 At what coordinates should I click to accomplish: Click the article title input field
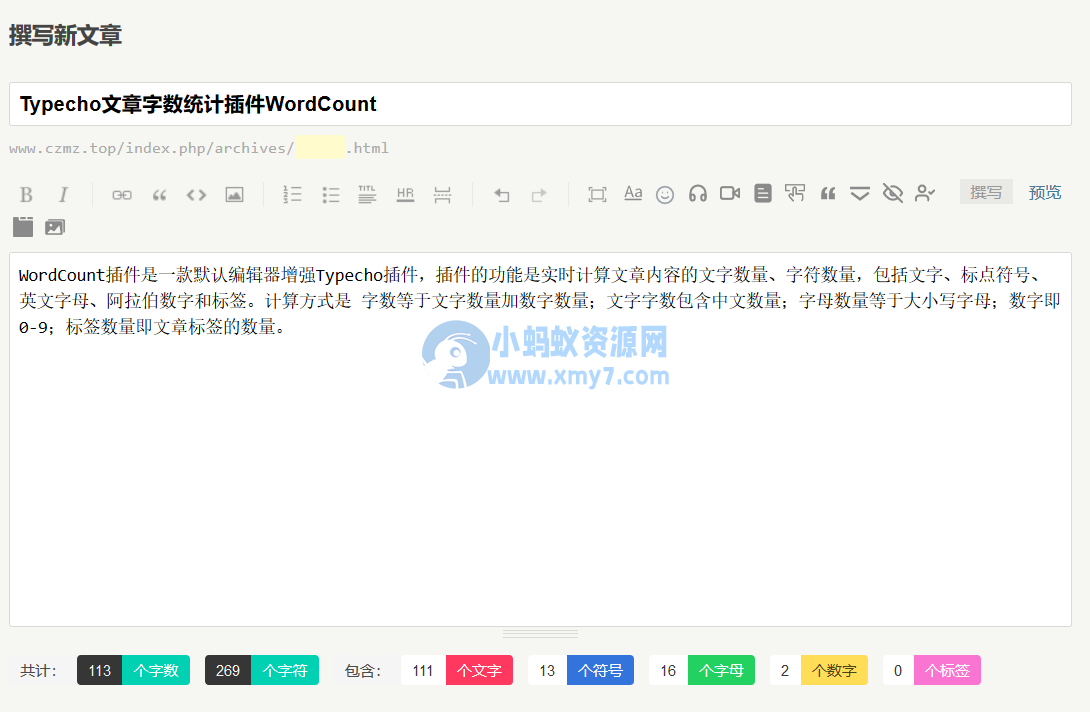[540, 104]
